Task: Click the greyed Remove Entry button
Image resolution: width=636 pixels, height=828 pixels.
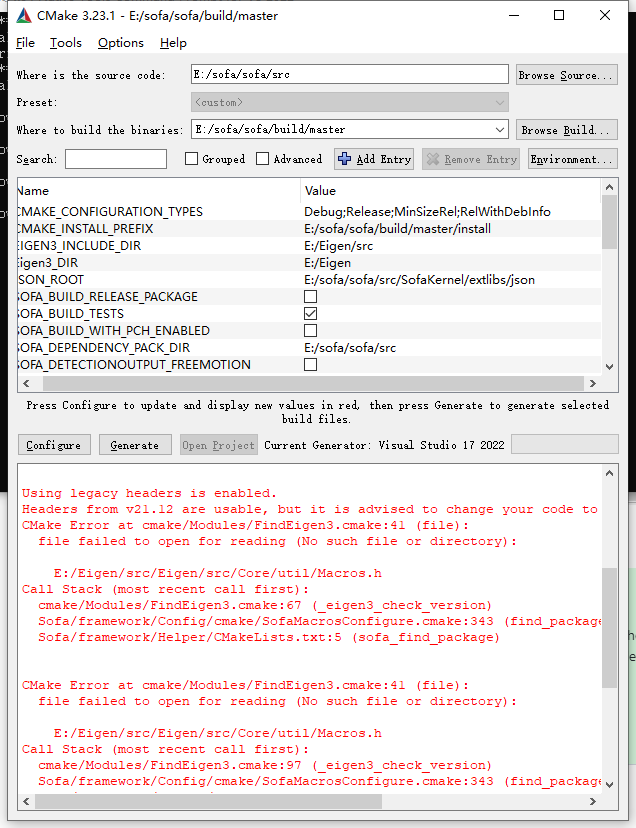Action: pos(471,159)
